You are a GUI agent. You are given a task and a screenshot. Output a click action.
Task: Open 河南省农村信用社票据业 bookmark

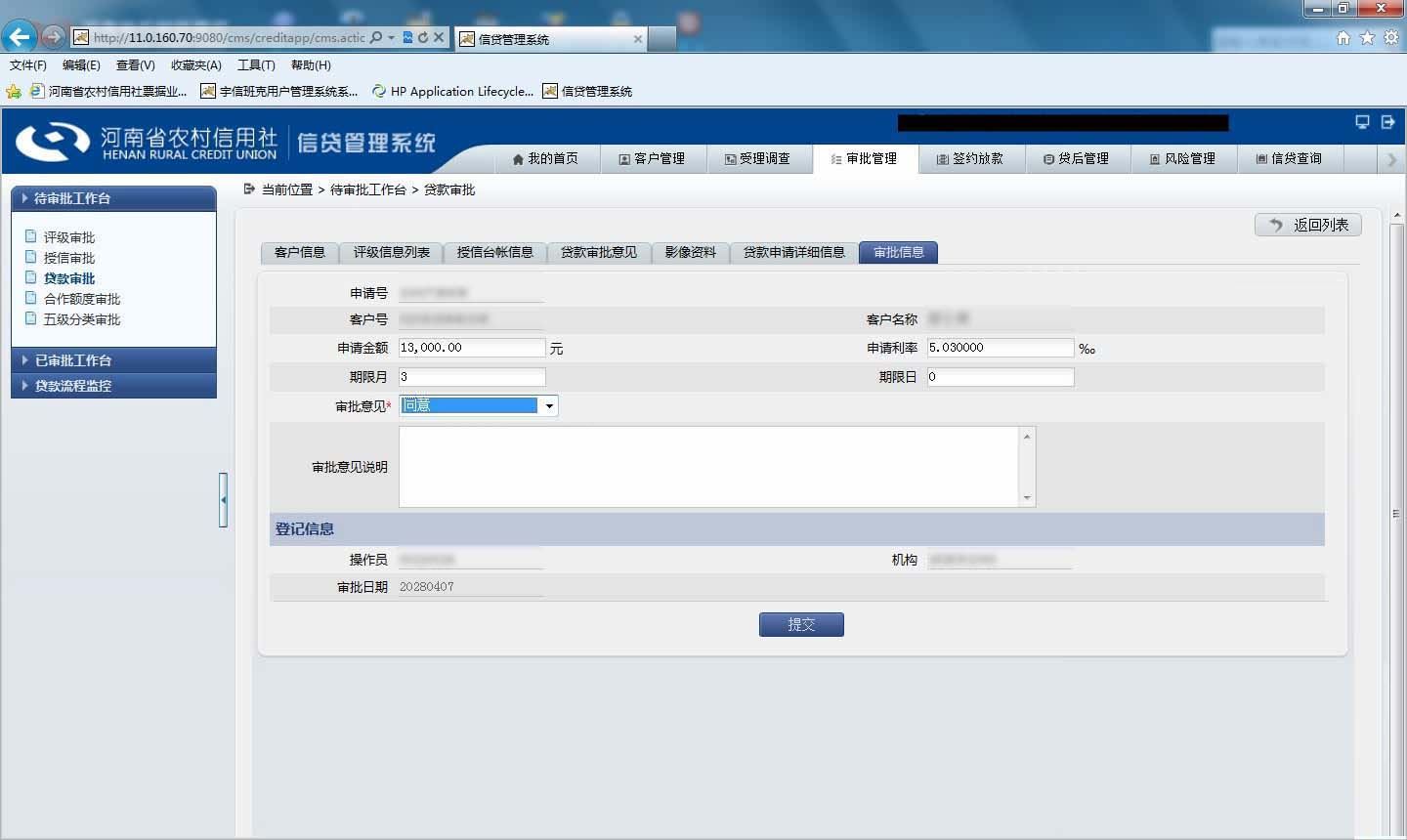(108, 92)
